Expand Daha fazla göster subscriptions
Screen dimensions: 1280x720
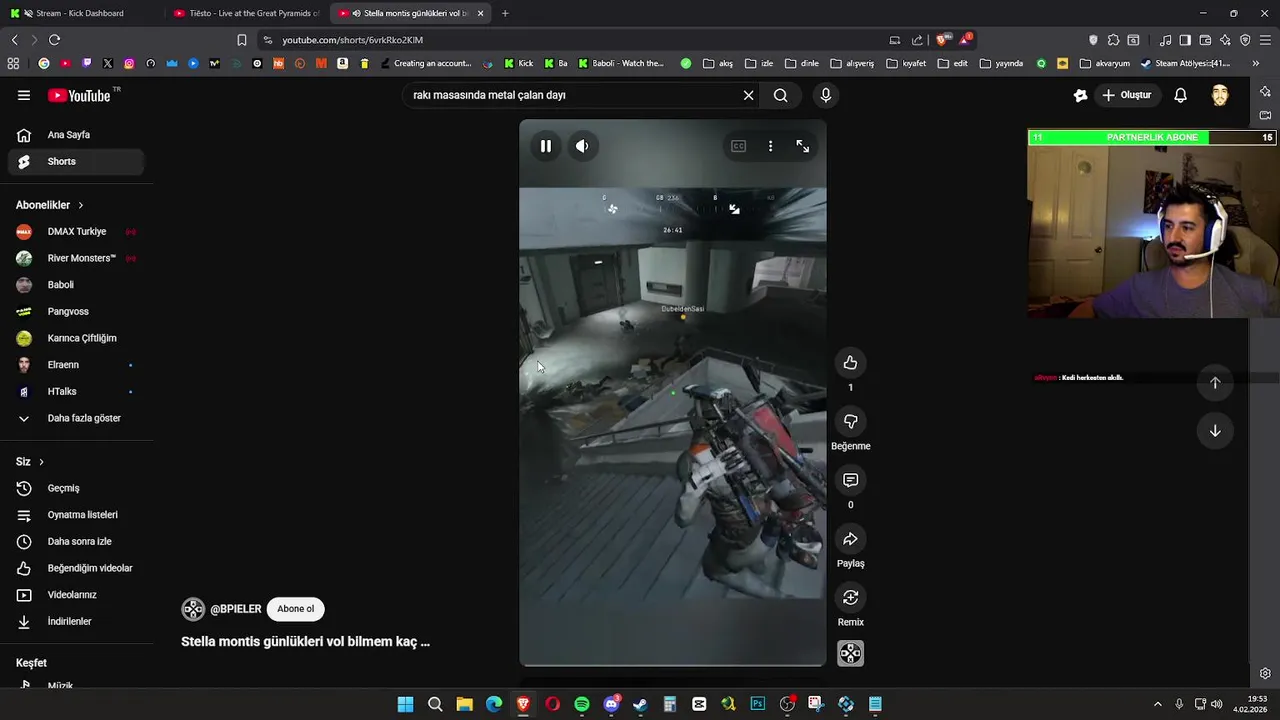(x=76, y=418)
